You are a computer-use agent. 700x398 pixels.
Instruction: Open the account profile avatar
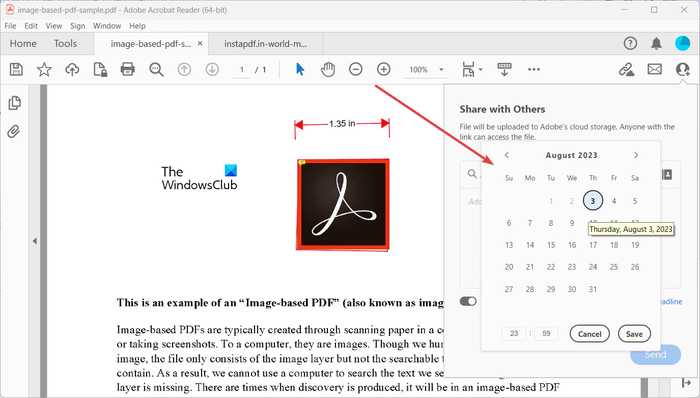click(x=682, y=43)
